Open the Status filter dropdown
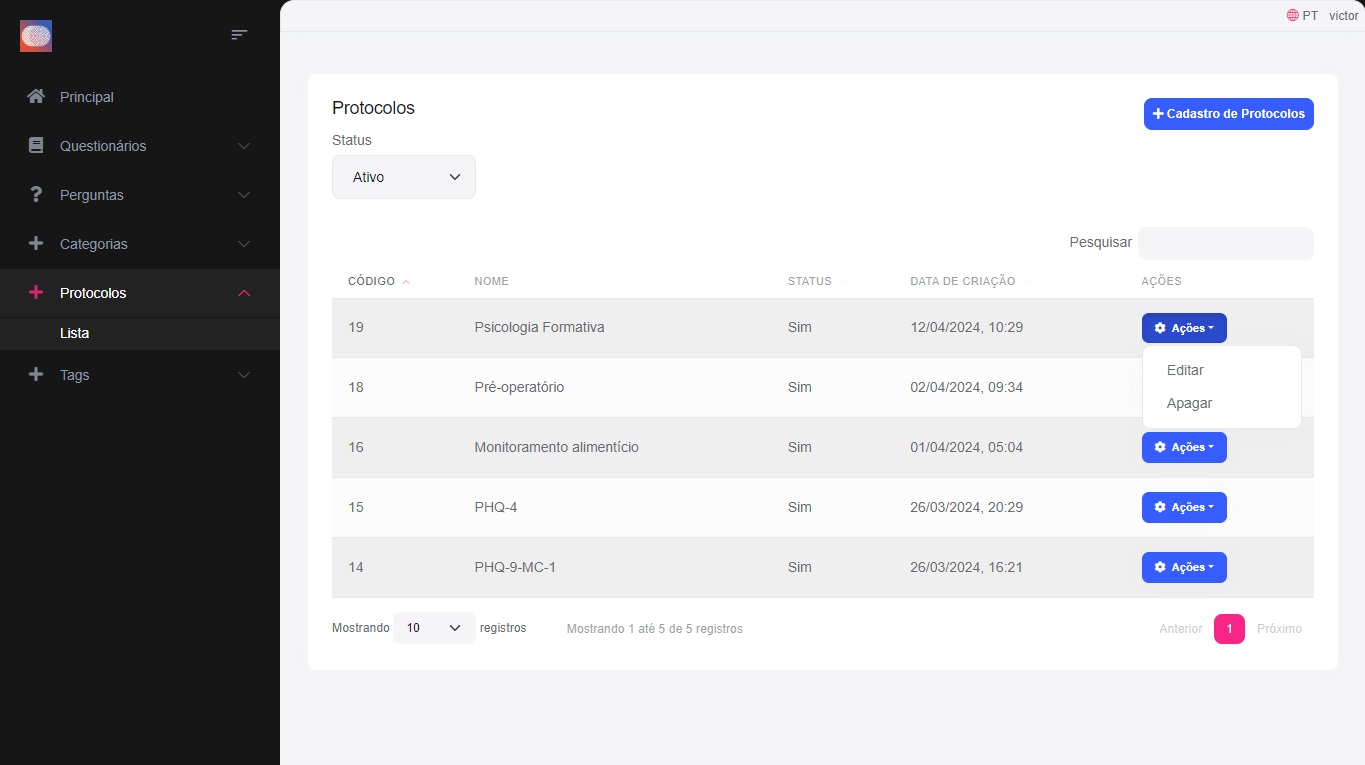Screen dimensions: 1365x765 click(x=404, y=177)
